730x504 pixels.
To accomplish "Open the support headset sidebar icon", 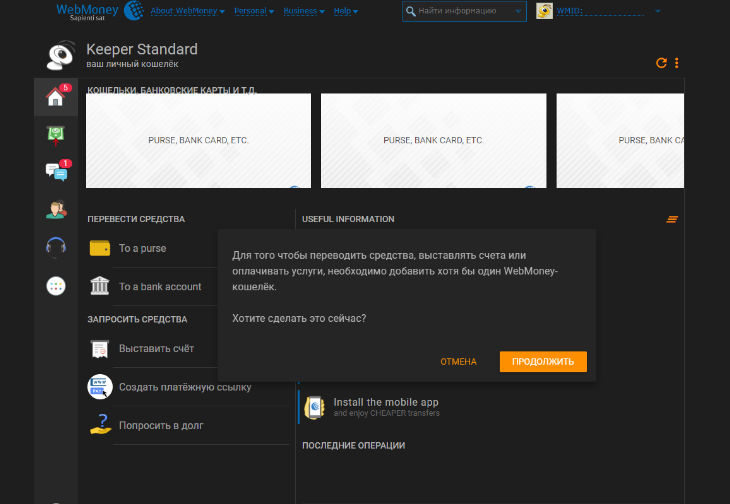I will 56,247.
